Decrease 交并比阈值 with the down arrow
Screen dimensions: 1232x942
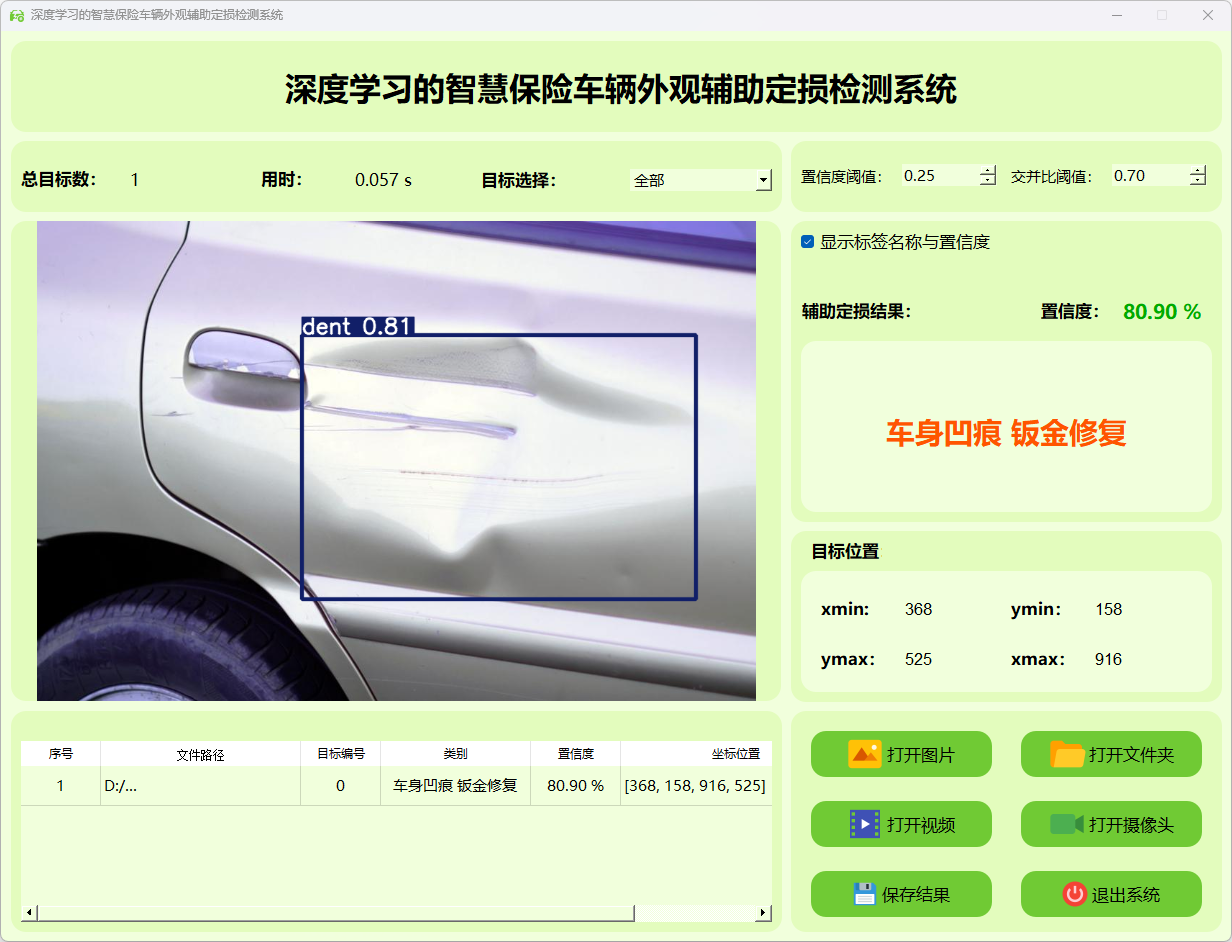click(x=1198, y=181)
